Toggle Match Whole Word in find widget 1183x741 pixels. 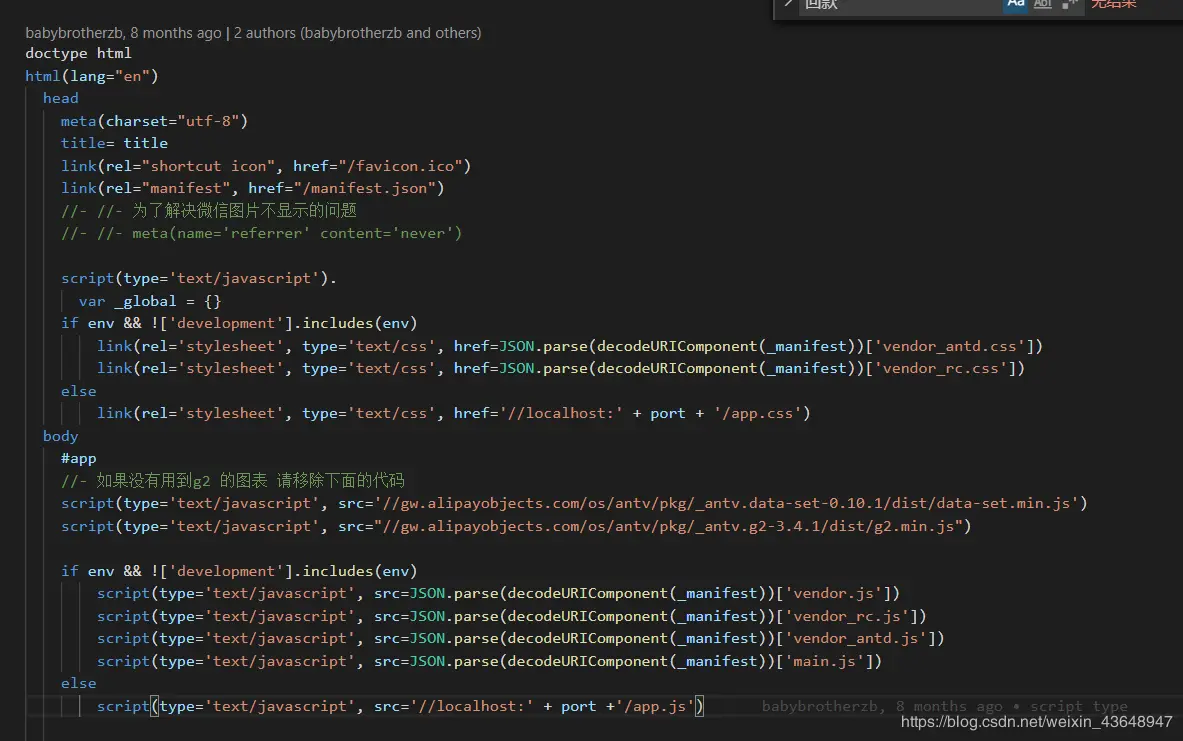pos(1043,4)
